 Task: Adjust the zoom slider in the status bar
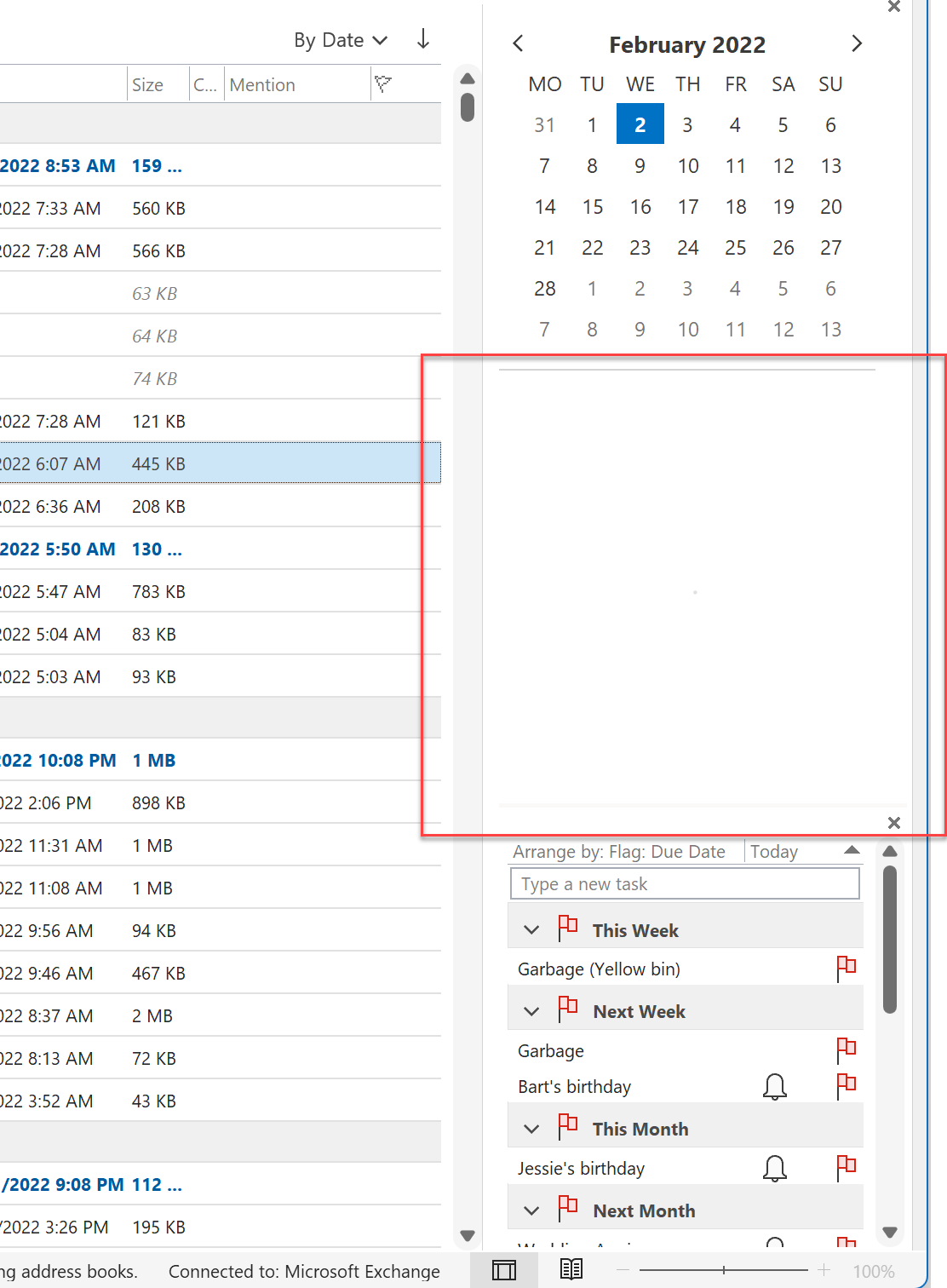[725, 1268]
